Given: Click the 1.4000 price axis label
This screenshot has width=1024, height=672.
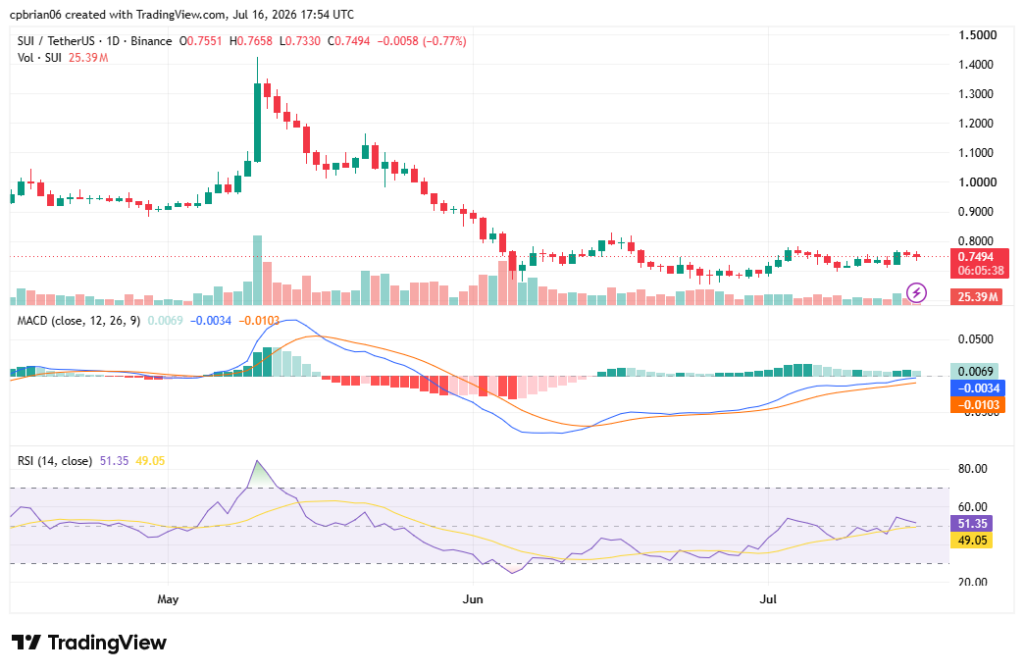Looking at the screenshot, I should tap(976, 65).
